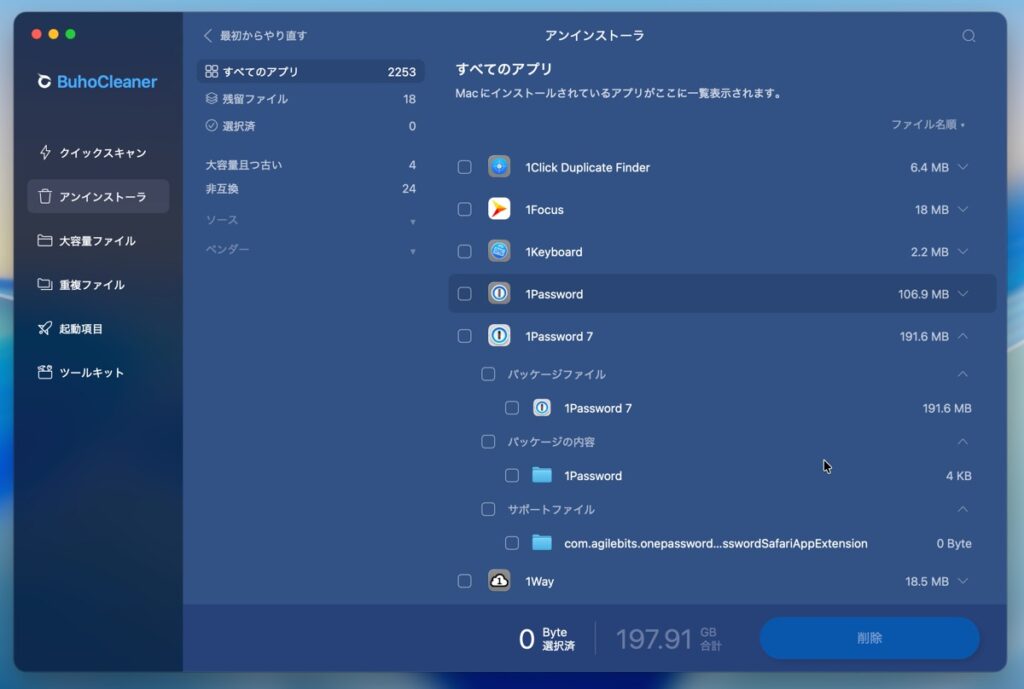Click the search magnifier icon
This screenshot has height=689, width=1024.
tap(968, 36)
